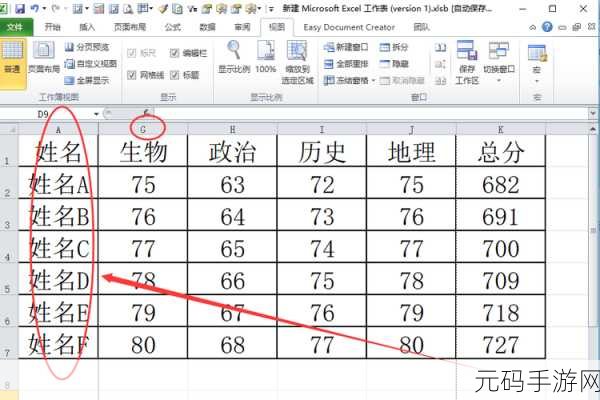
Task: Click the Print Preview icon in quick access toolbar
Action: click(x=128, y=8)
